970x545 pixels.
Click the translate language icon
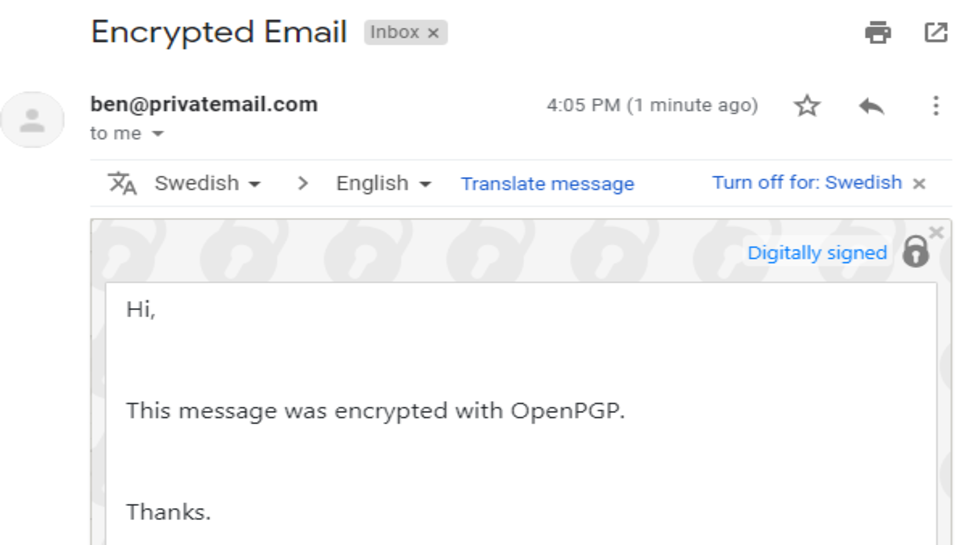pyautogui.click(x=122, y=184)
